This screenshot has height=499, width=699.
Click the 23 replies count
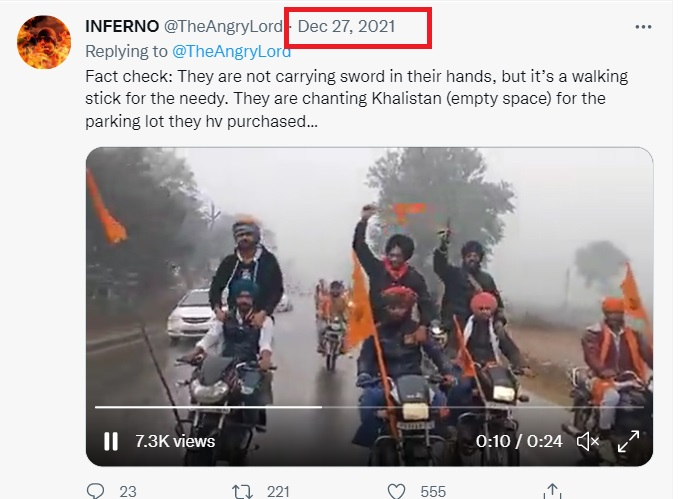click(x=127, y=491)
